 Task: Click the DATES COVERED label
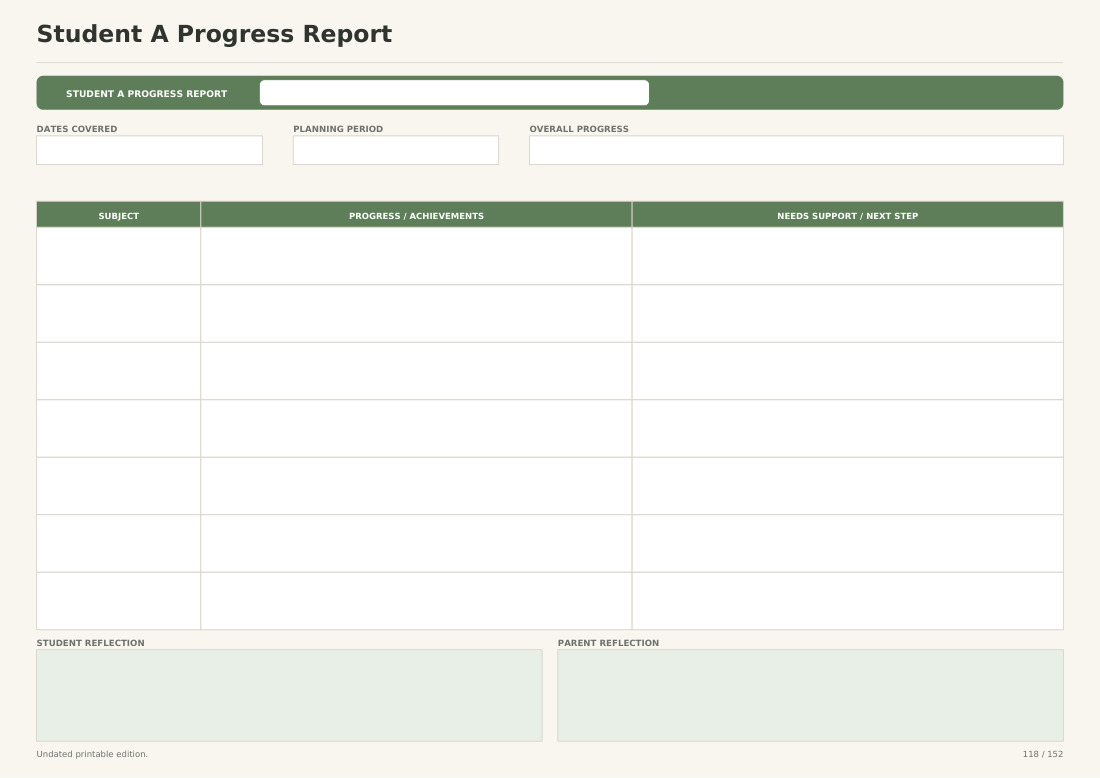[x=76, y=129]
